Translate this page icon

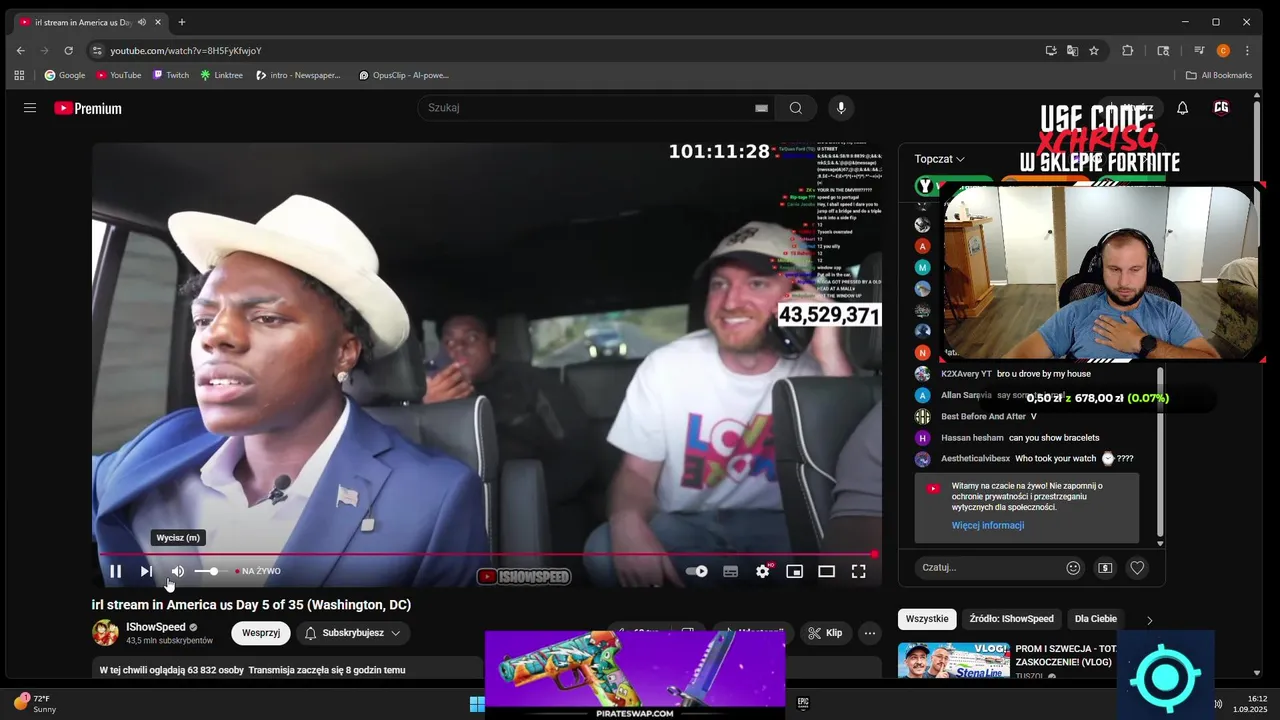(x=1072, y=50)
